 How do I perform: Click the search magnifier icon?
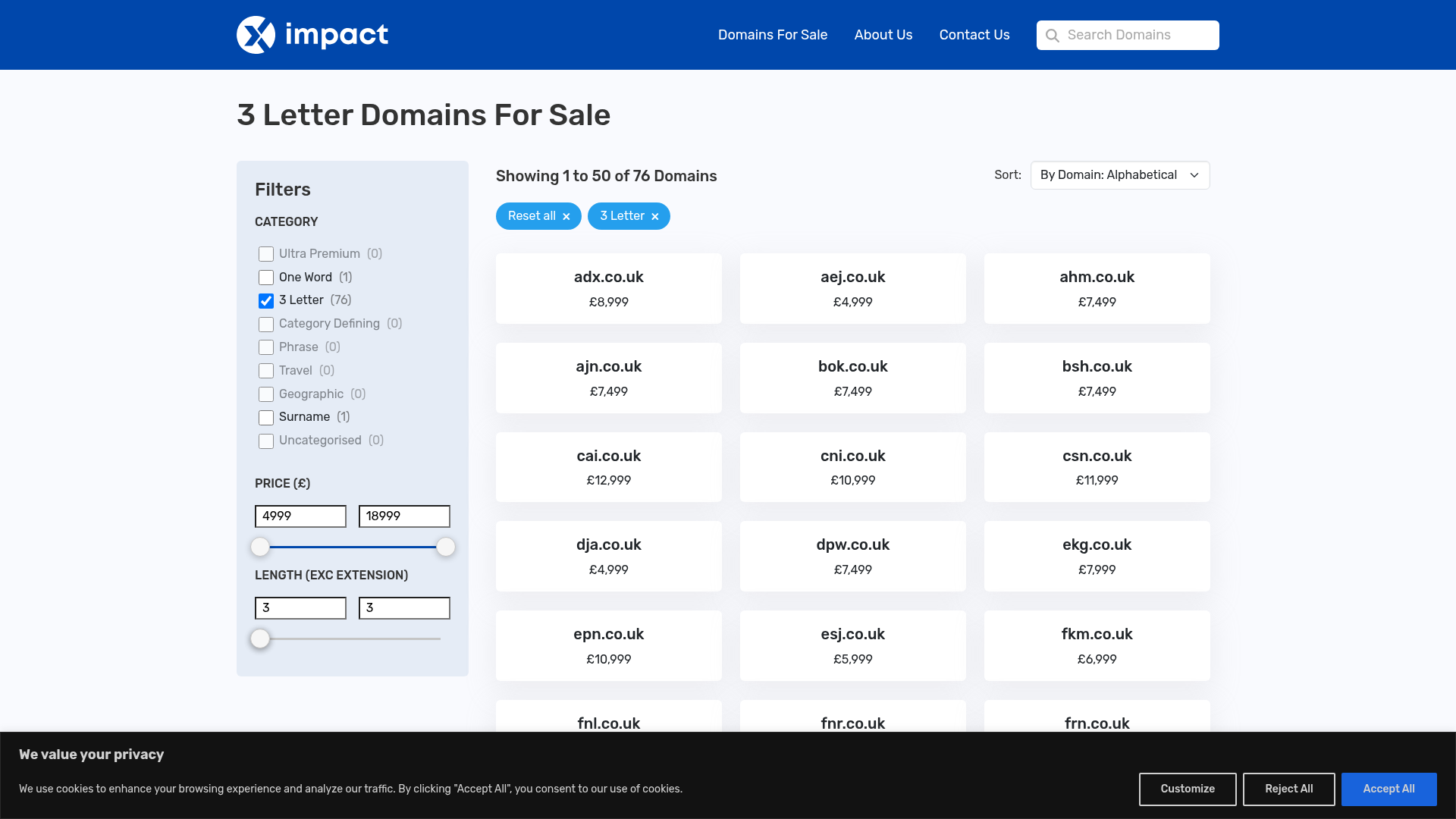(x=1053, y=36)
